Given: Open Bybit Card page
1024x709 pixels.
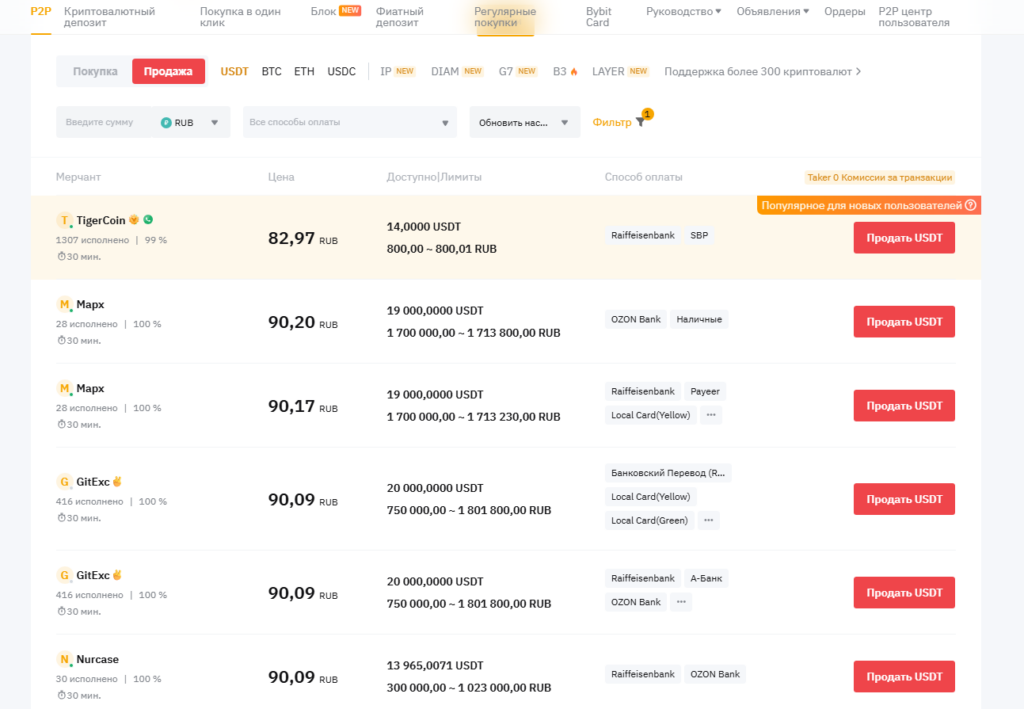Looking at the screenshot, I should [598, 17].
